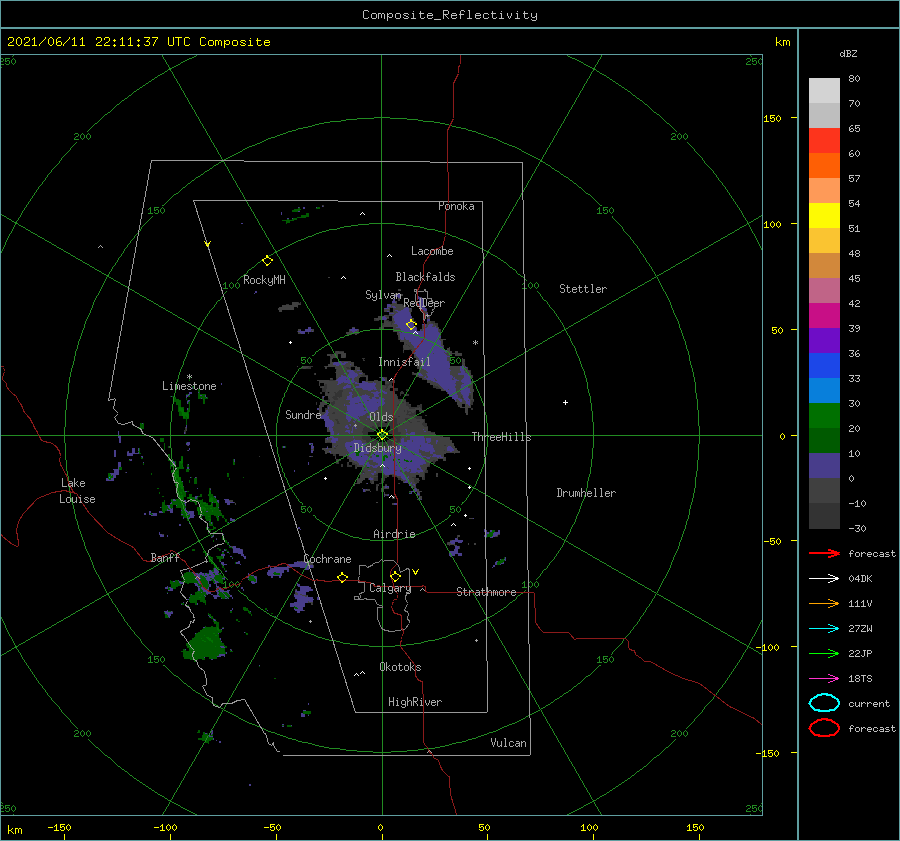900x841 pixels.
Task: Click the RockyMH label
Action: (x=264, y=280)
